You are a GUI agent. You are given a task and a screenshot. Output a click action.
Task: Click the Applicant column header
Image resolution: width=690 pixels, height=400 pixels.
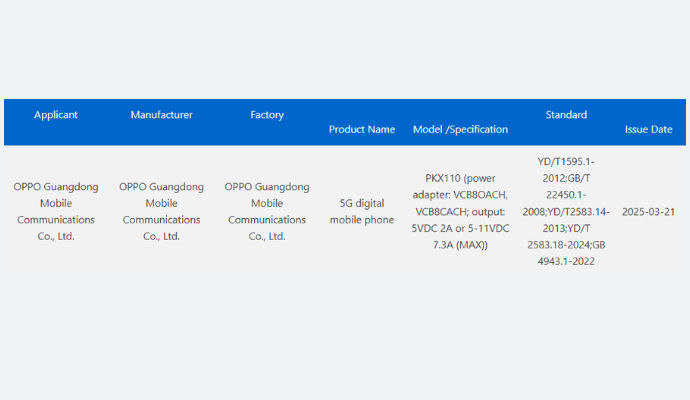[x=55, y=115]
